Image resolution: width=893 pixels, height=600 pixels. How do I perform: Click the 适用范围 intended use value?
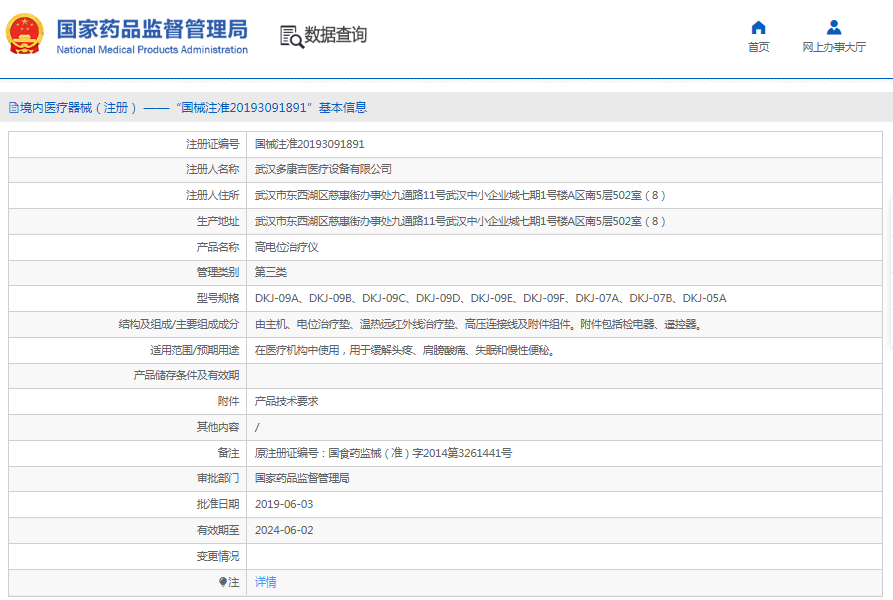pyautogui.click(x=404, y=350)
